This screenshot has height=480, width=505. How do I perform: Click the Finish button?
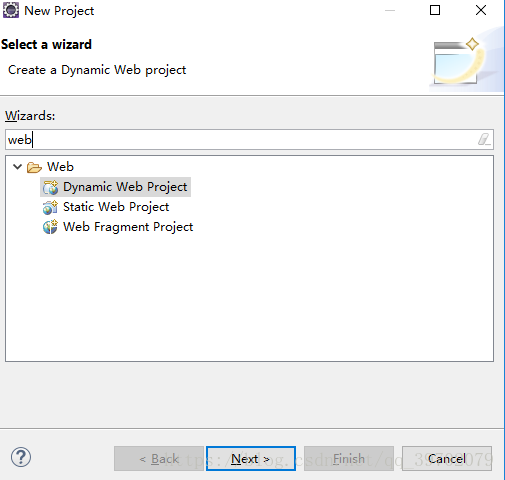pyautogui.click(x=349, y=459)
